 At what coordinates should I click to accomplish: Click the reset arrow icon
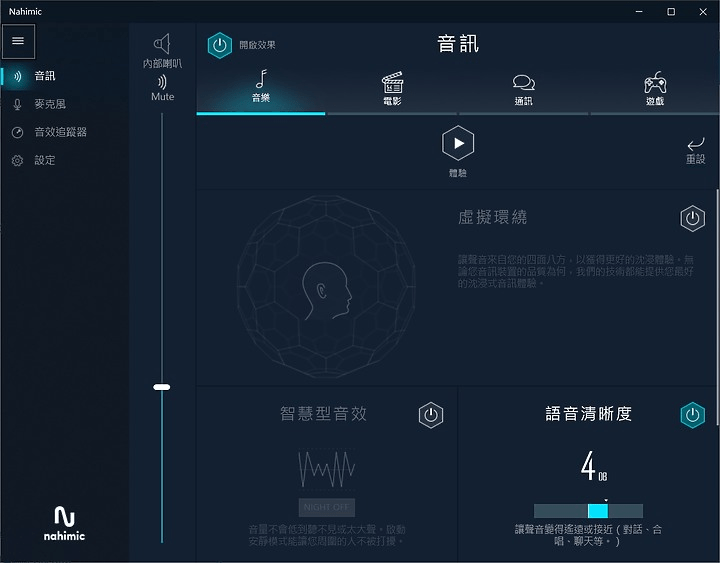pyautogui.click(x=696, y=144)
